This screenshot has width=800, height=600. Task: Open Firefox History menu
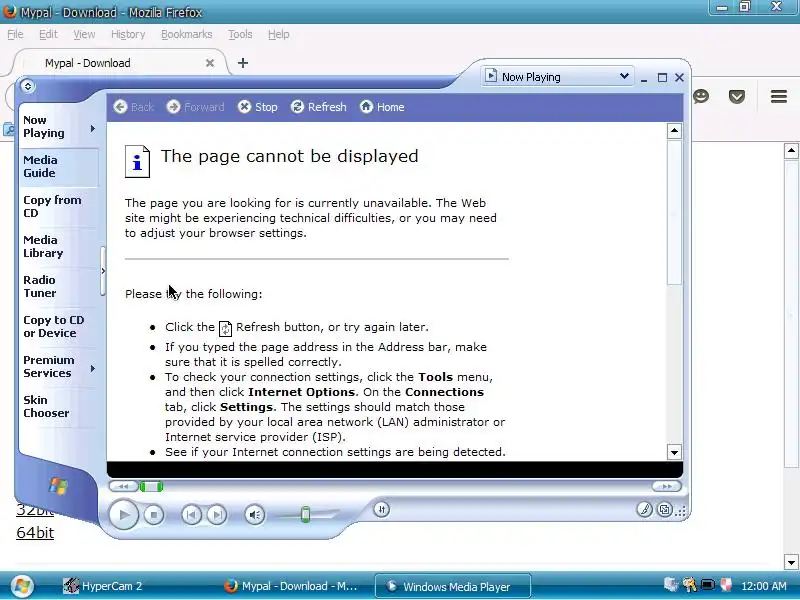[128, 34]
